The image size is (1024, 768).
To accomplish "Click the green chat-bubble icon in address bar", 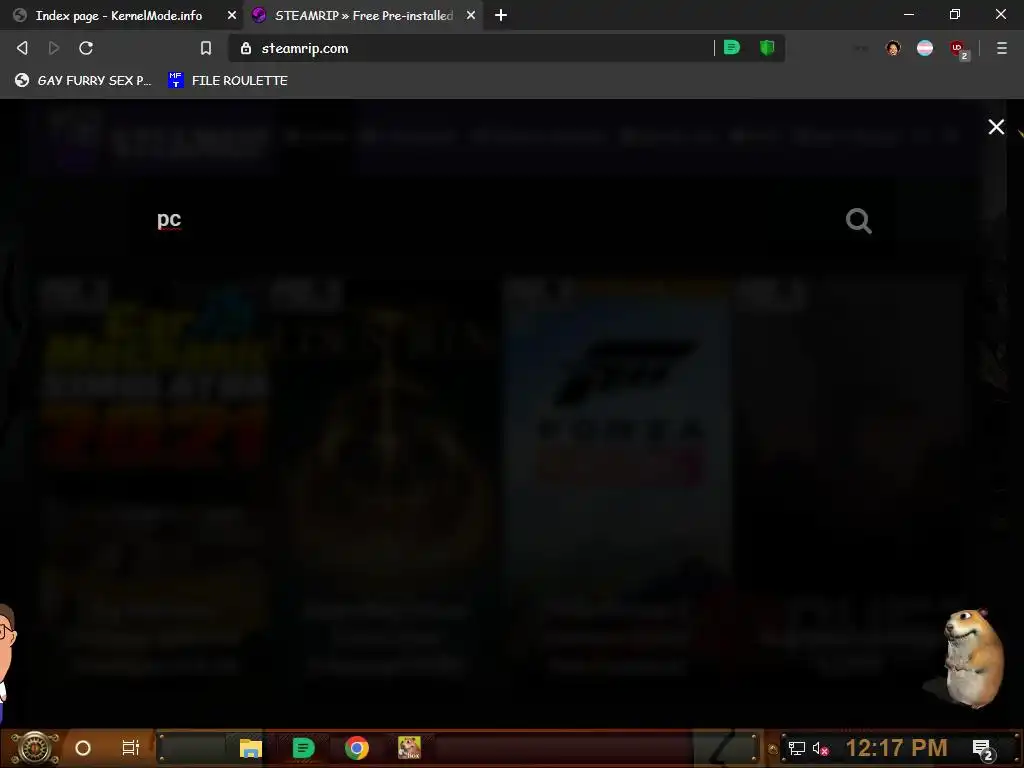I will pyautogui.click(x=731, y=48).
